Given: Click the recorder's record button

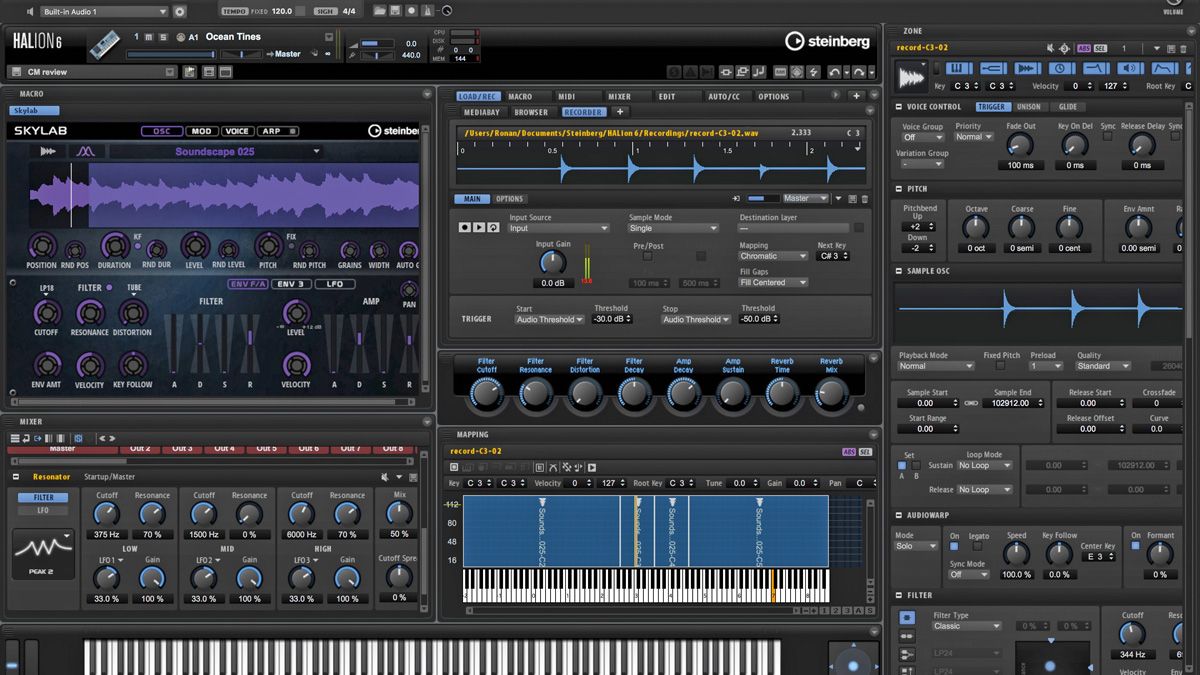Looking at the screenshot, I should coord(464,228).
